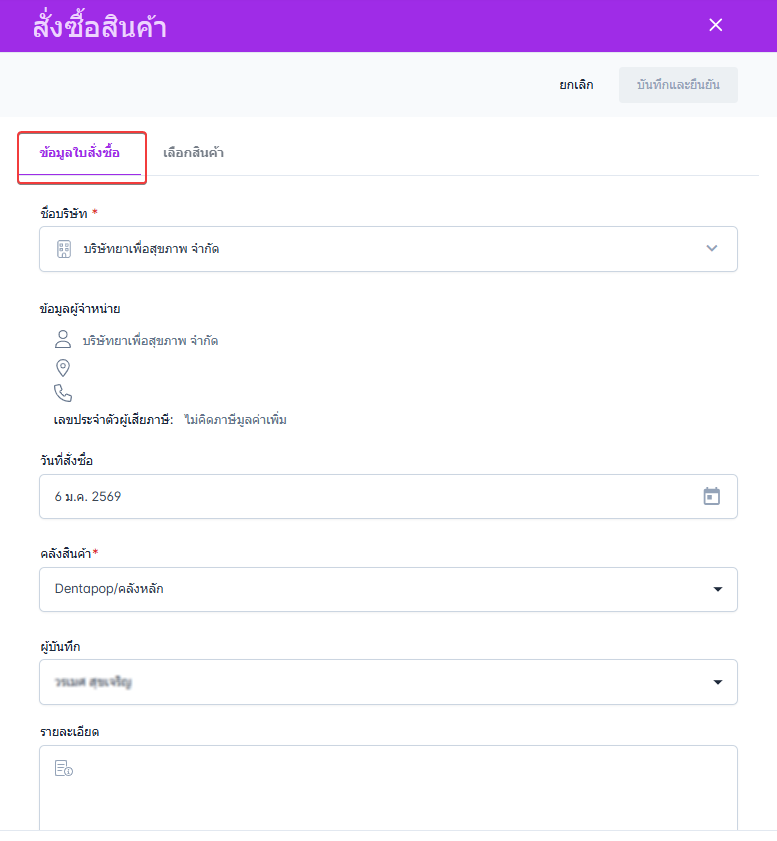Click the ไม่คิดภาษีมูลค่าเพิ่ม tax text

click(236, 420)
